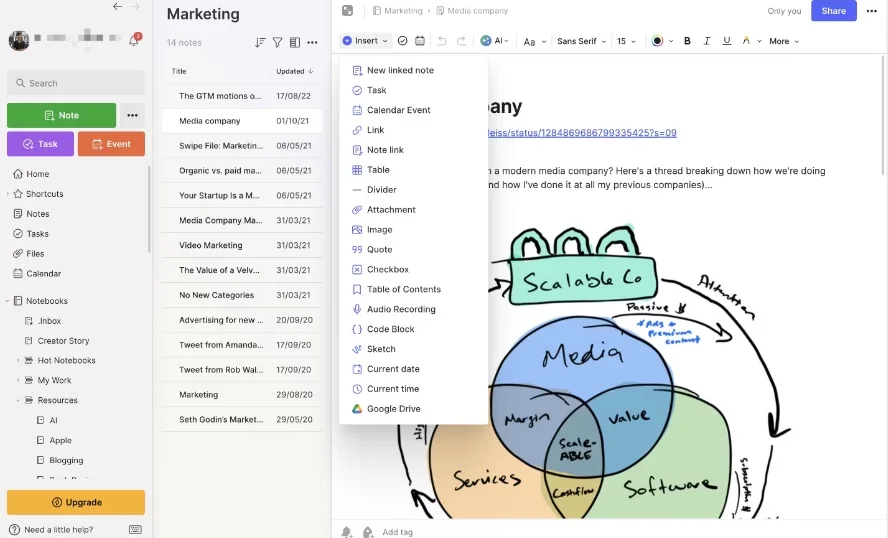
Task: Change the note list view layout icon
Action: point(294,43)
